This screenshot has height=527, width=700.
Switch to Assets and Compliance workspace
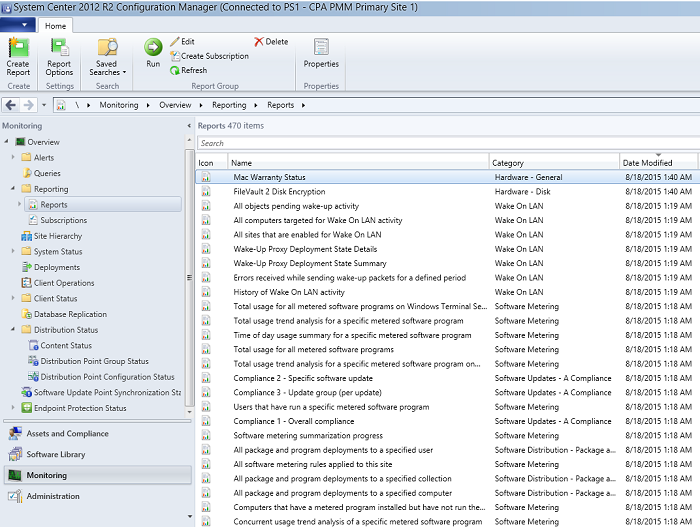(97, 433)
